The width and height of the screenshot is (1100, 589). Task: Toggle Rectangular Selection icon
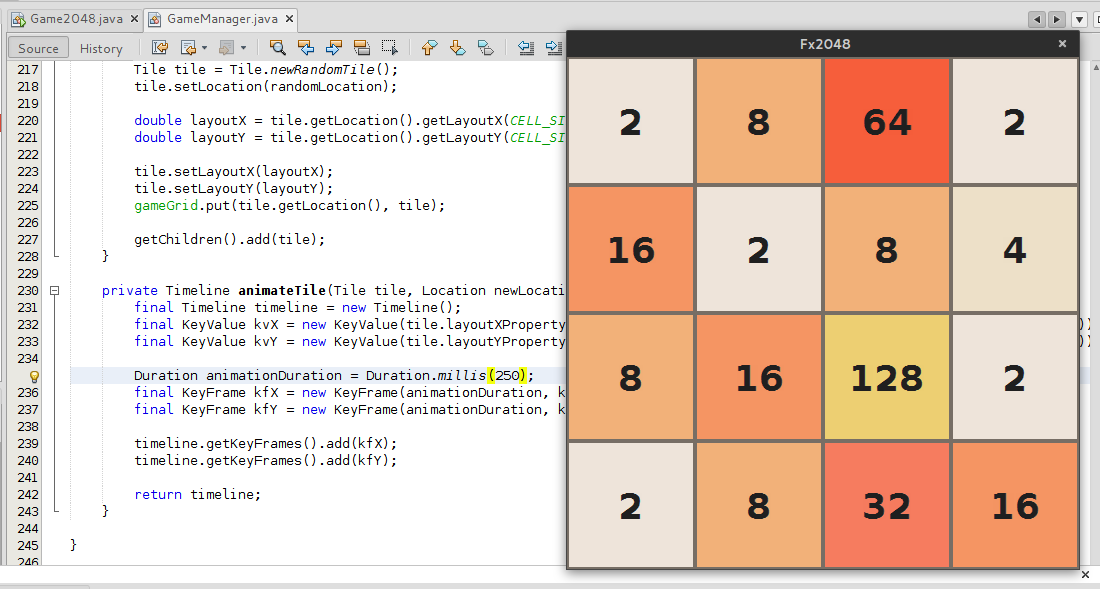(390, 48)
